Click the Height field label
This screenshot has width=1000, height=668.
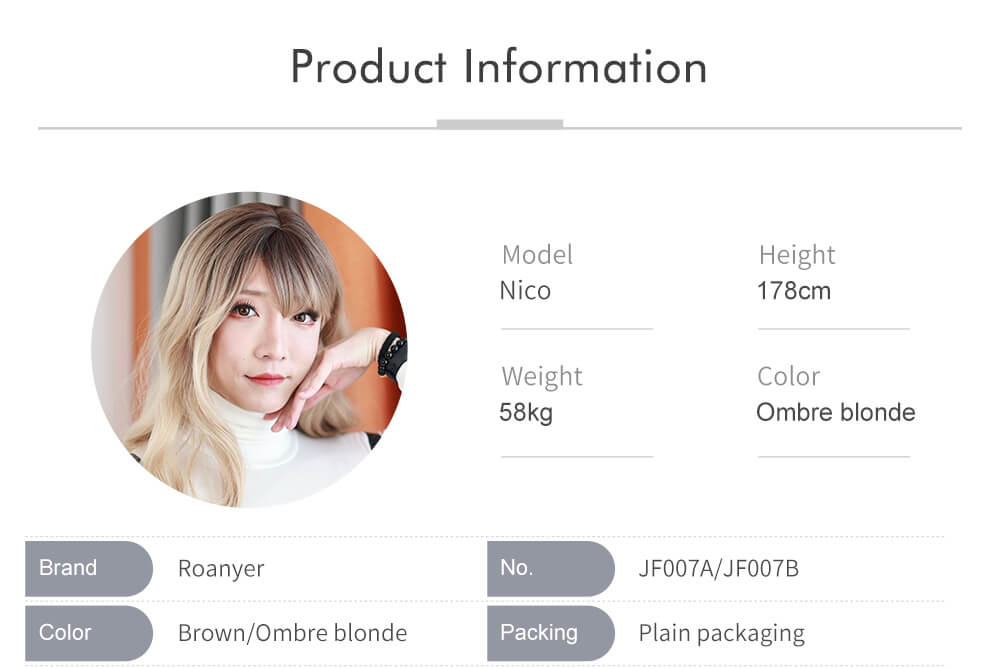point(797,256)
